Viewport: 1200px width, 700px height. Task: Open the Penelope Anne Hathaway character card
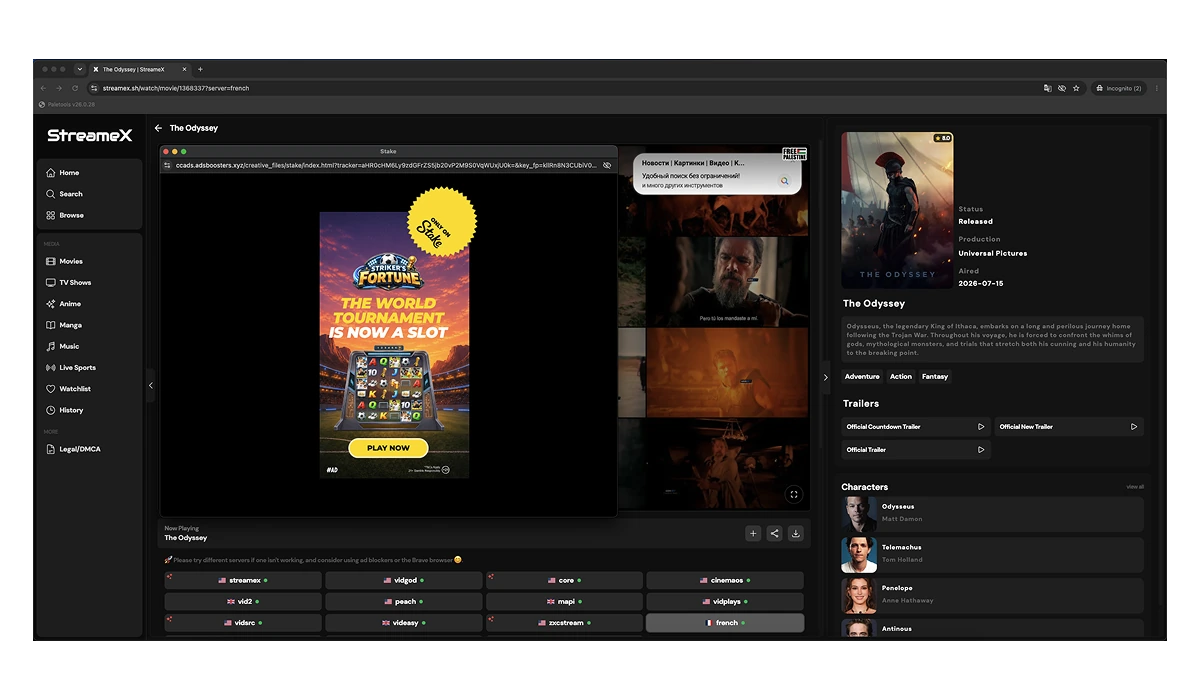[x=992, y=595]
